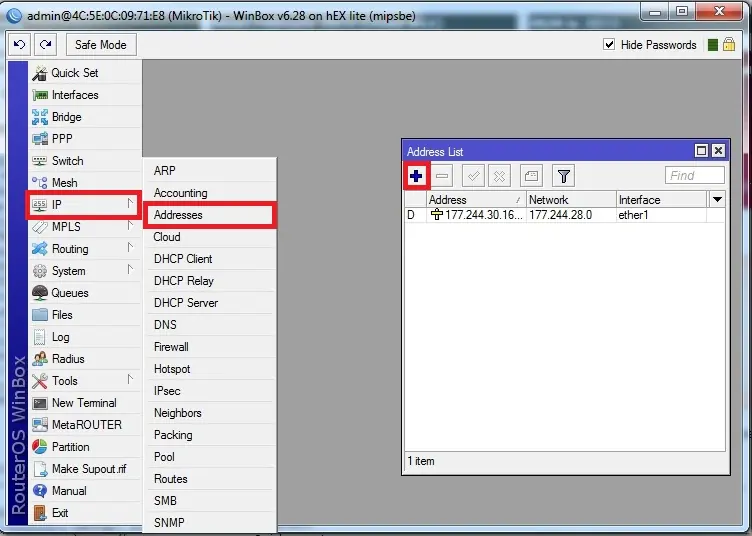The width and height of the screenshot is (752, 536).
Task: Click the Undo arrow icon
Action: pos(20,45)
